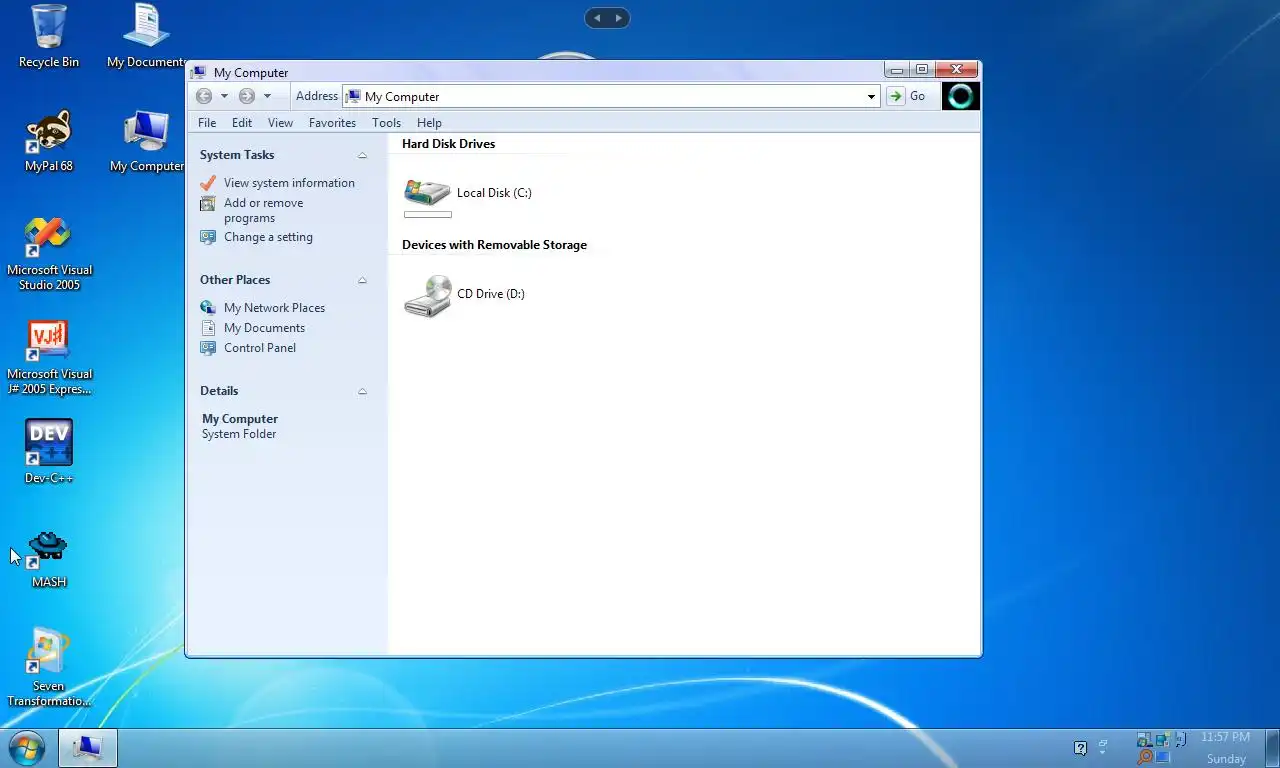Click the Show Desktop strip at taskbar end

click(x=1270, y=748)
